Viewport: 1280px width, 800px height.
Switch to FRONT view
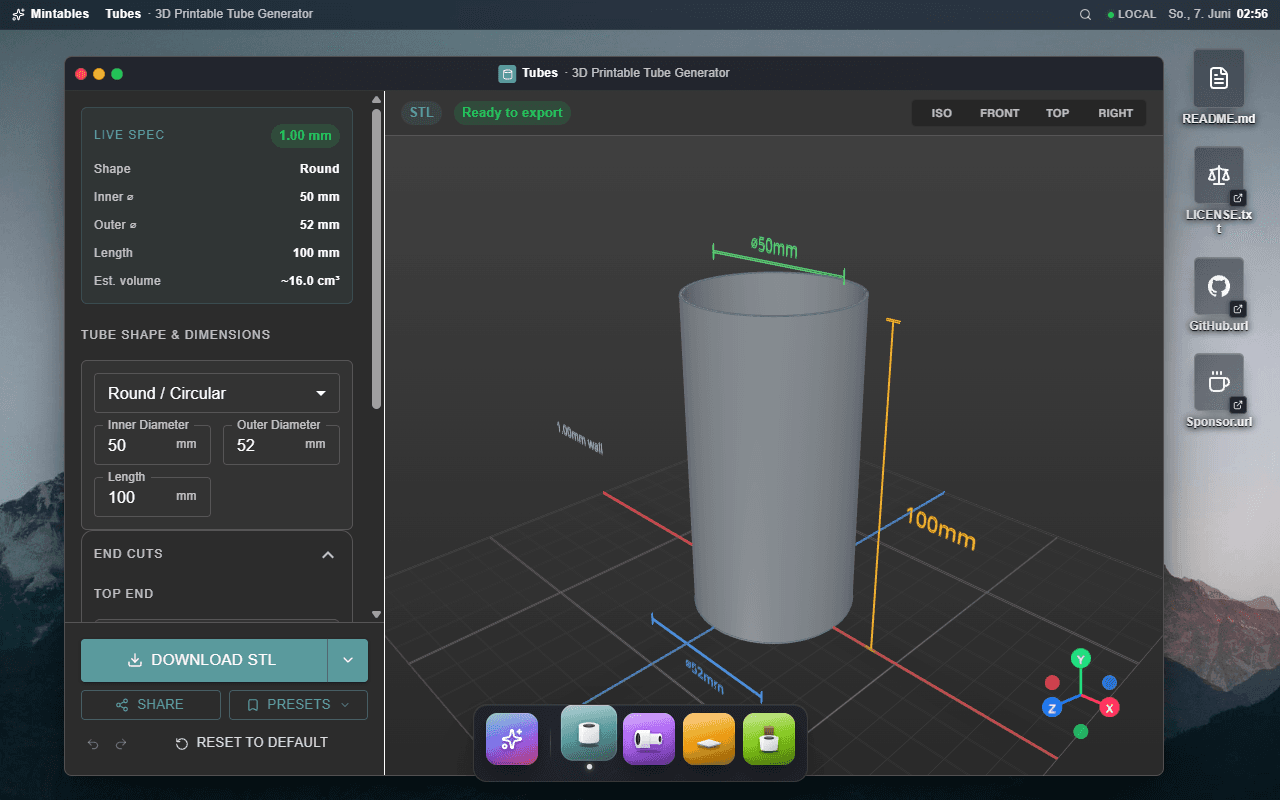click(x=1000, y=113)
